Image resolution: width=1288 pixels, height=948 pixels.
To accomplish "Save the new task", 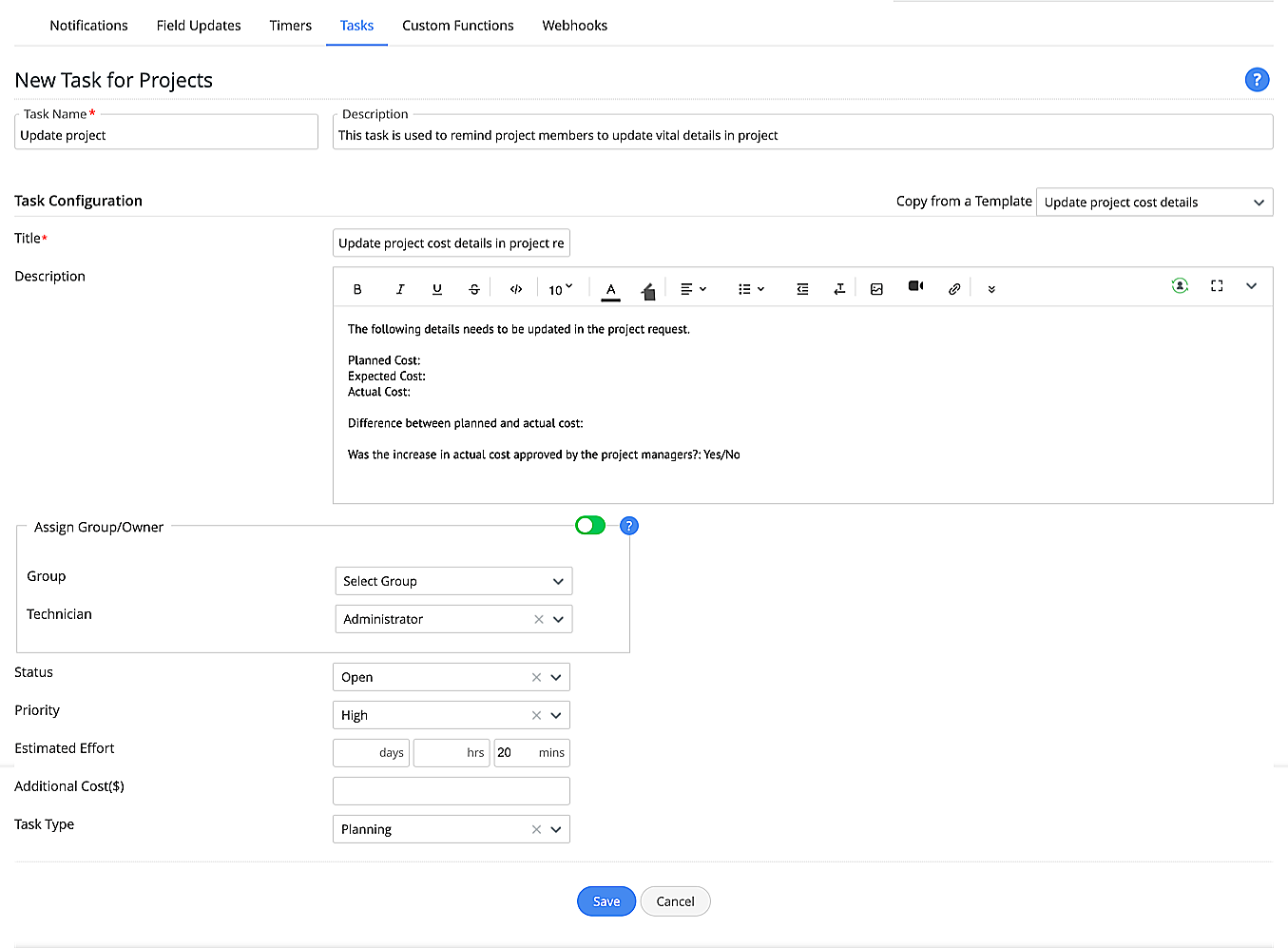I will 606,900.
